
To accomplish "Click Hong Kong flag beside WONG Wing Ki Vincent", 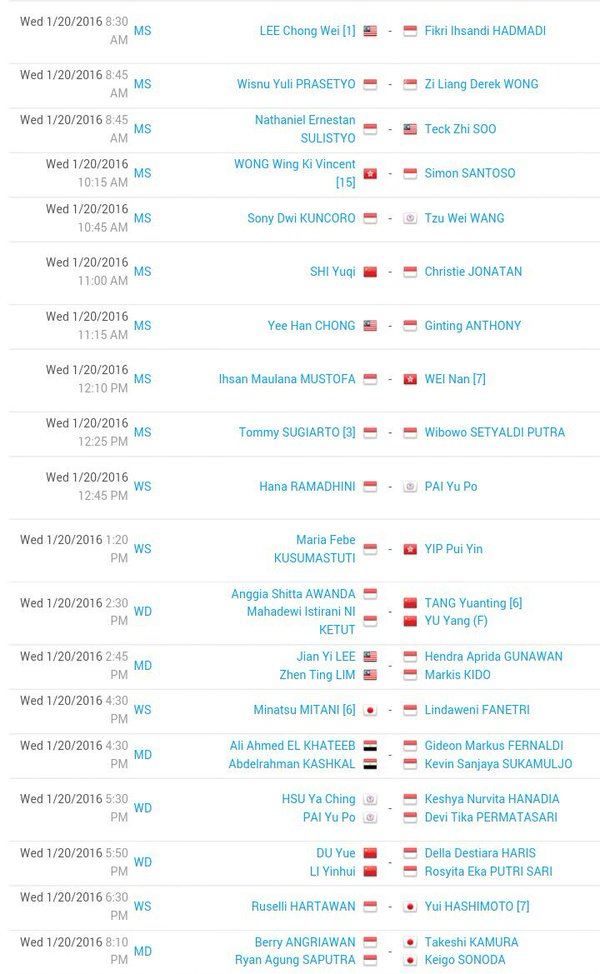I will 370,173.
